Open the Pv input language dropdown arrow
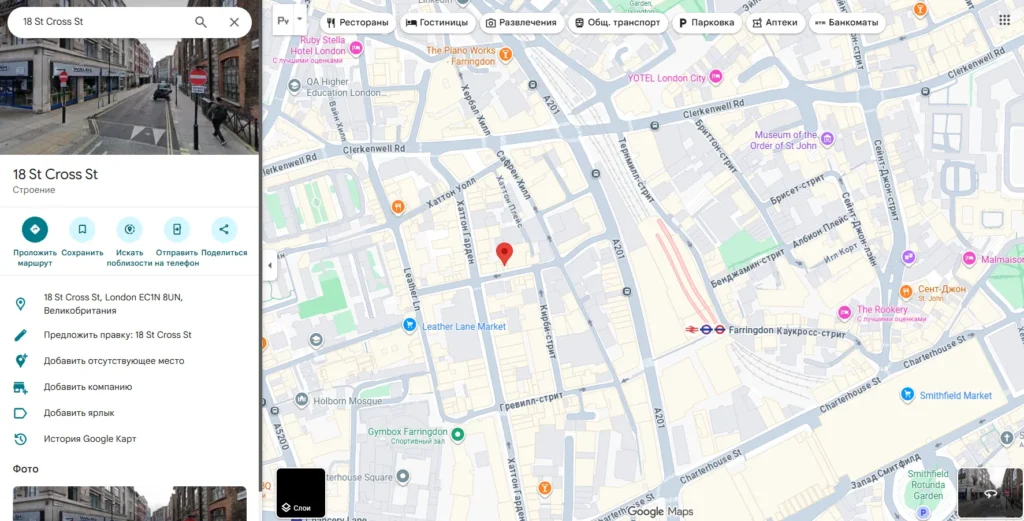The height and width of the screenshot is (521, 1024). tap(300, 19)
